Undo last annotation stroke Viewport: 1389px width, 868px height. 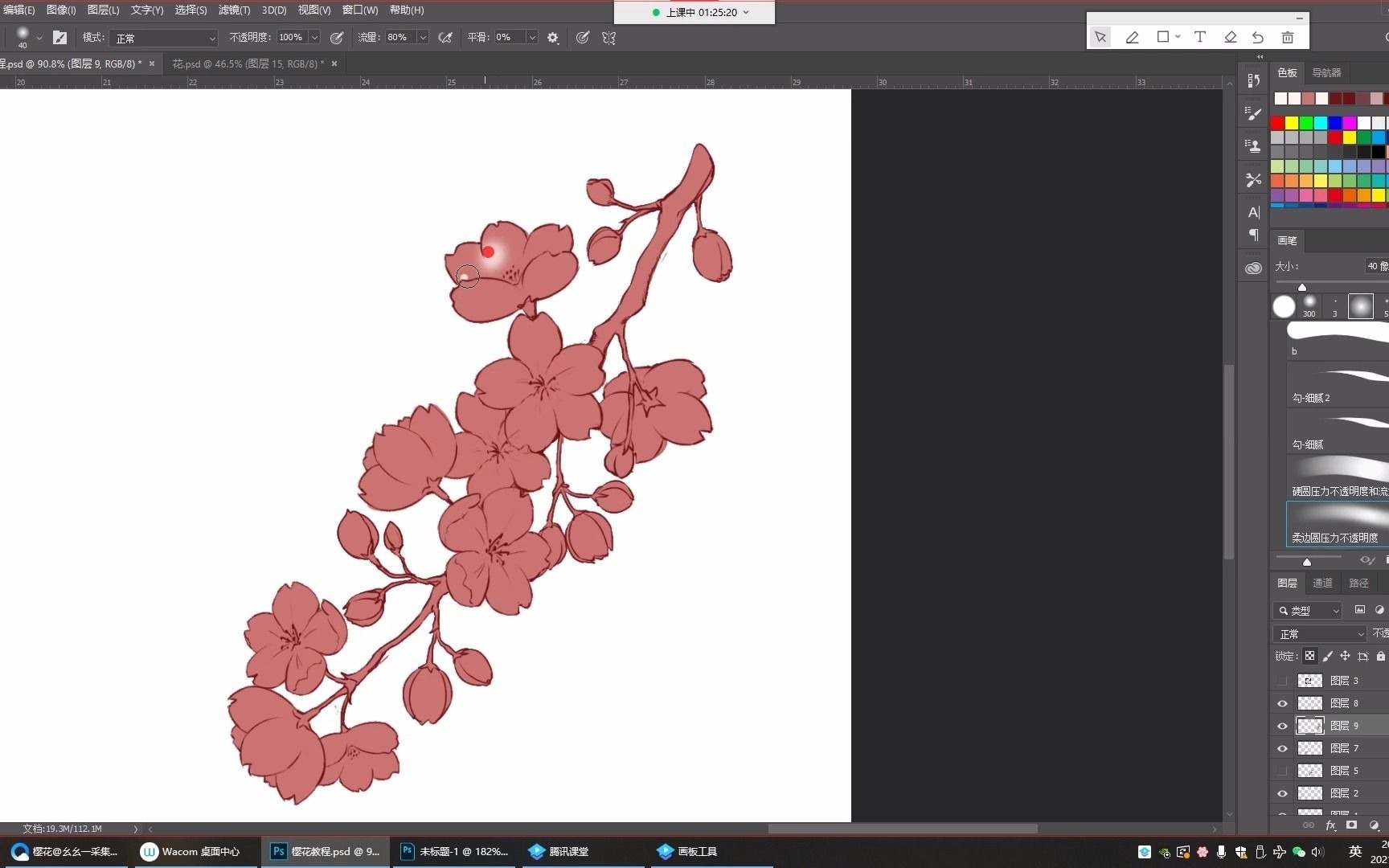pos(1258,37)
